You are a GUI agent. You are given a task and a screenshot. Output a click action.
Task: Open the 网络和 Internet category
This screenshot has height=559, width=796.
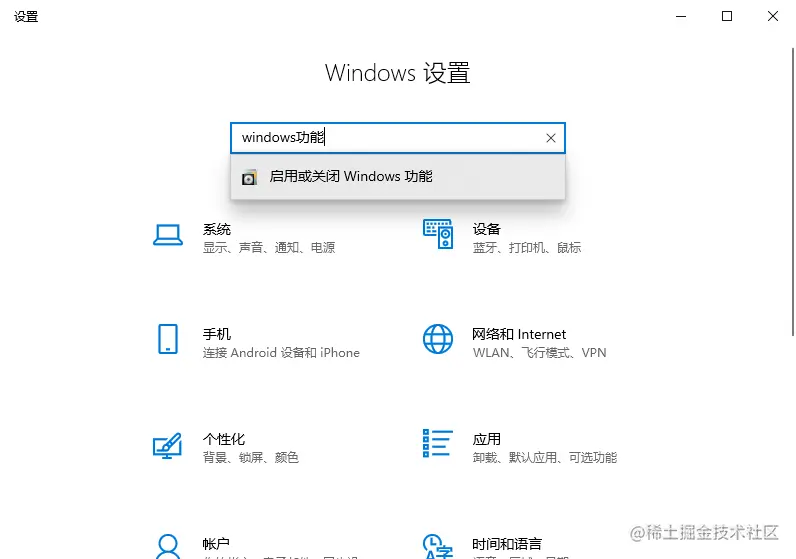(519, 334)
